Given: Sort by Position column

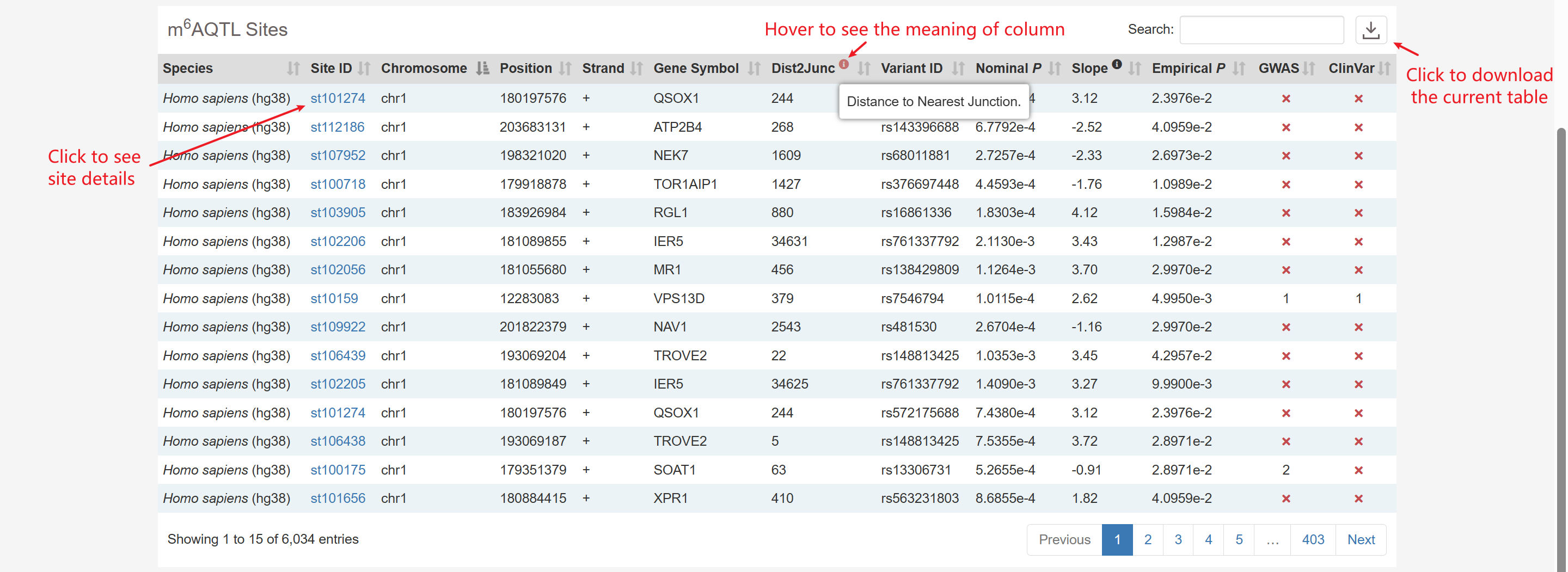Looking at the screenshot, I should click(565, 69).
